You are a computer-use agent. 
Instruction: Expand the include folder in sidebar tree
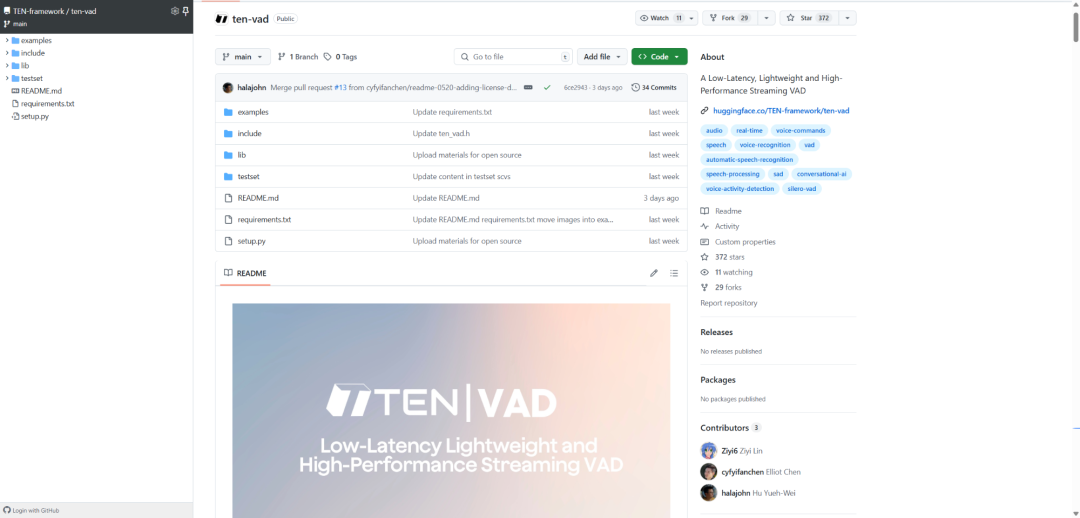pos(7,53)
